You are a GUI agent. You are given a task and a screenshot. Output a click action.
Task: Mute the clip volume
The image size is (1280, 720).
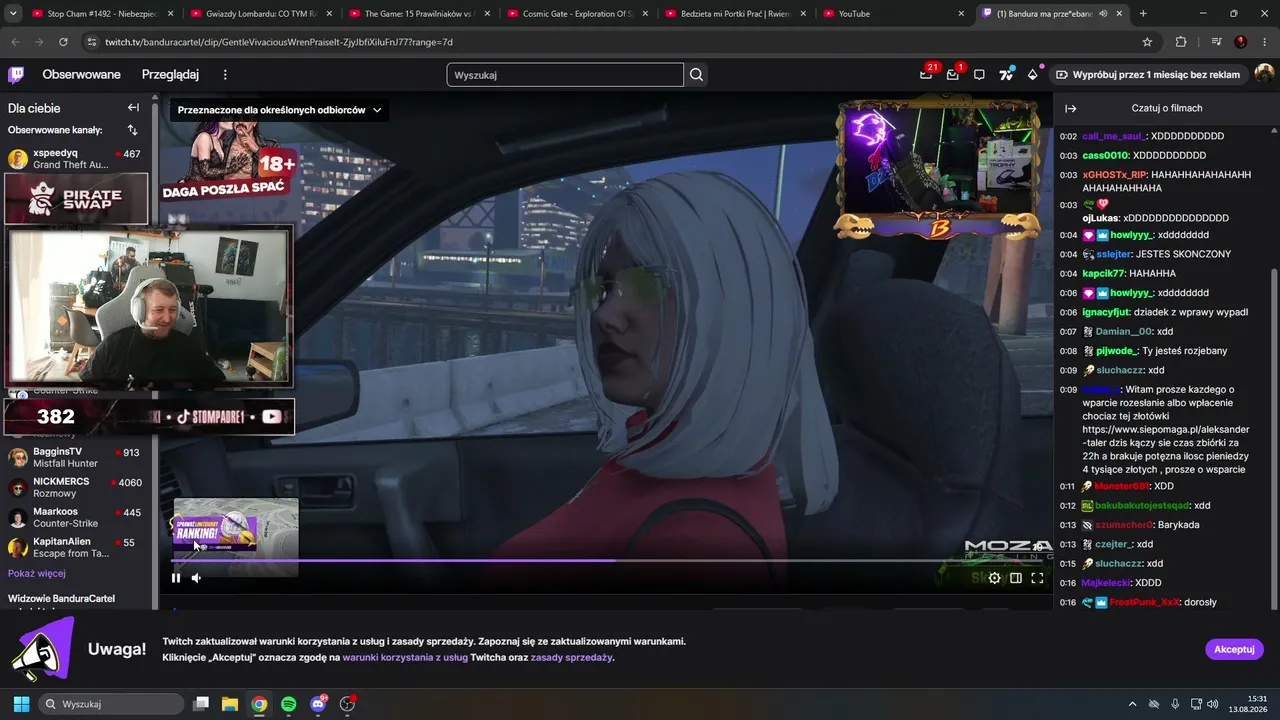pyautogui.click(x=196, y=577)
